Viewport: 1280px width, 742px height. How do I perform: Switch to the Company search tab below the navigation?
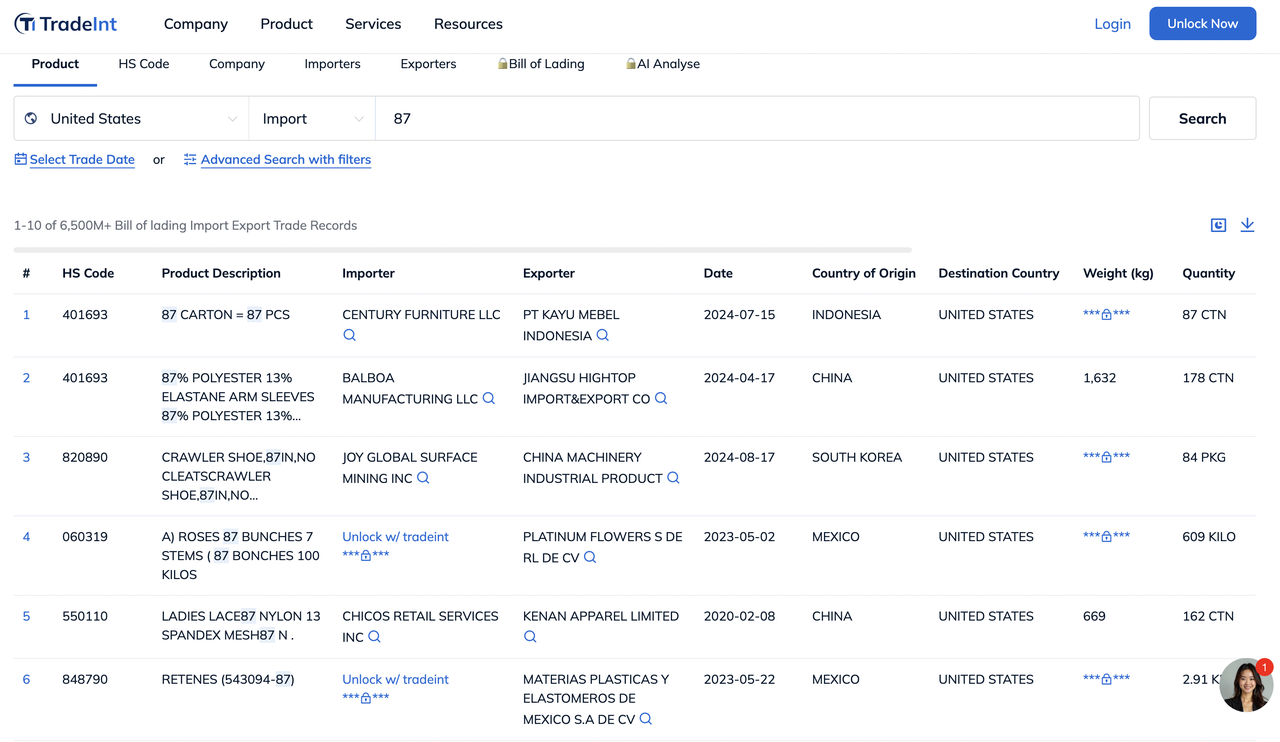(x=237, y=64)
